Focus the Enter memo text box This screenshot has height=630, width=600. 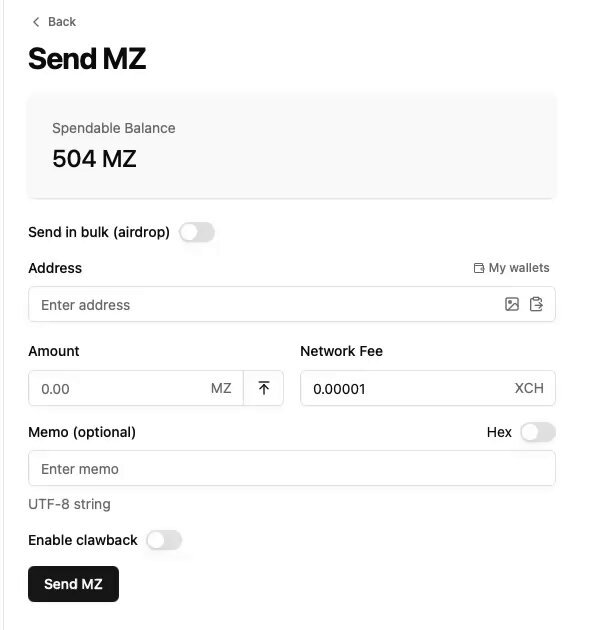click(292, 468)
